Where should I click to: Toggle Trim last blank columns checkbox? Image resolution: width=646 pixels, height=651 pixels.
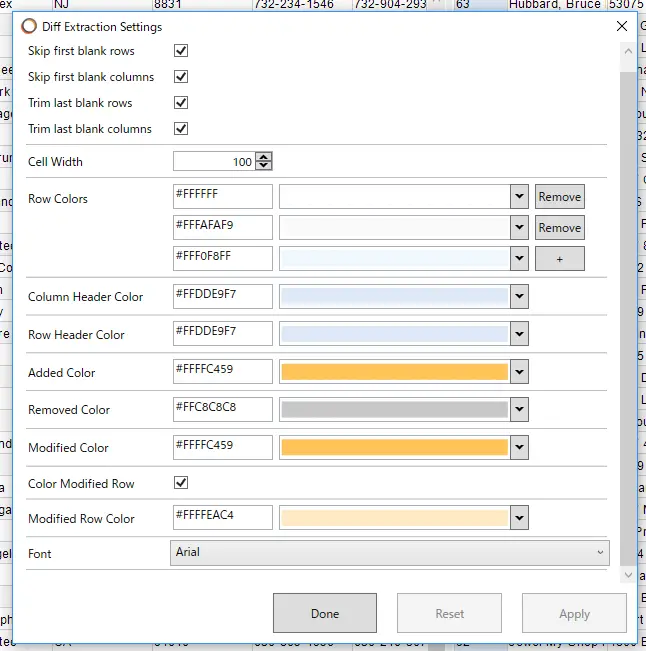pos(181,129)
